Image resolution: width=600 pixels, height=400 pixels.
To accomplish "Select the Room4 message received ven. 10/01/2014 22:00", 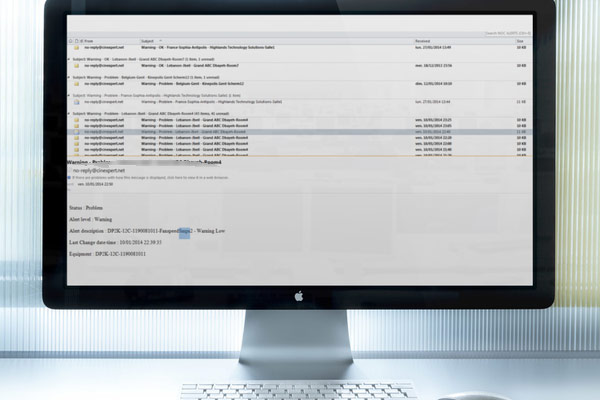I will (x=300, y=144).
